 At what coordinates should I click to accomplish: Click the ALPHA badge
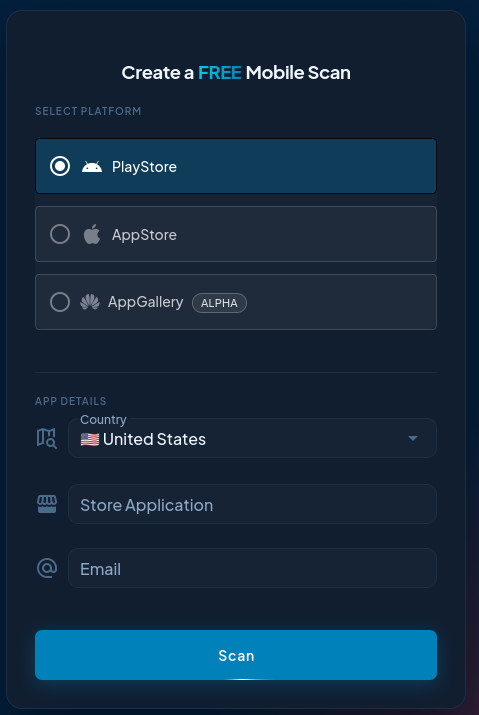pyautogui.click(x=219, y=303)
